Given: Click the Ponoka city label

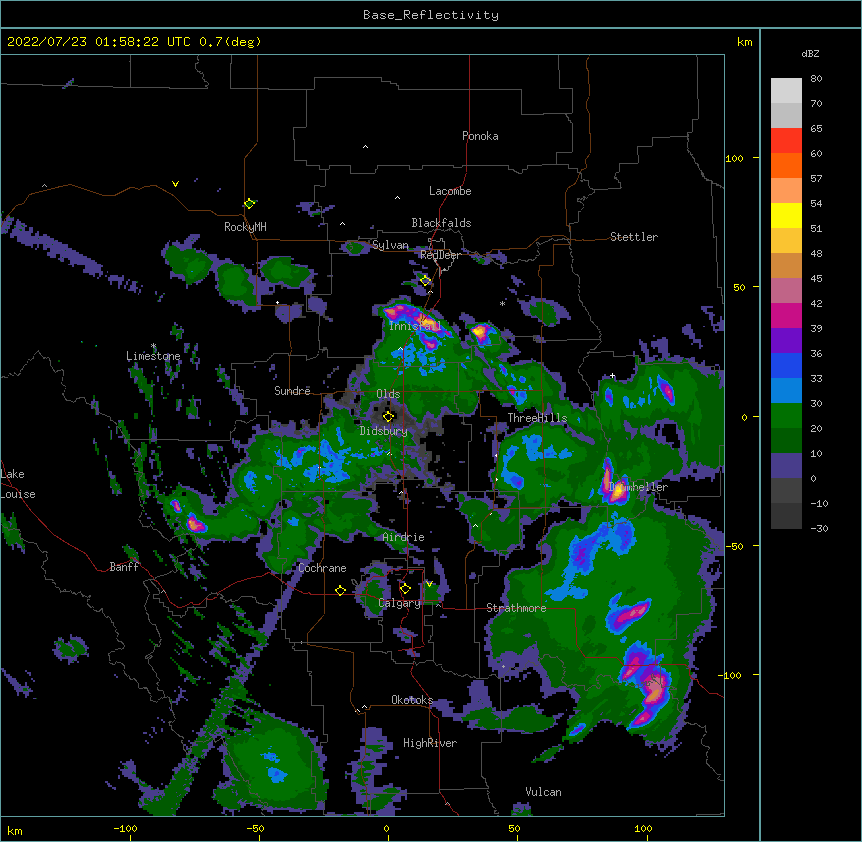Looking at the screenshot, I should point(480,136).
